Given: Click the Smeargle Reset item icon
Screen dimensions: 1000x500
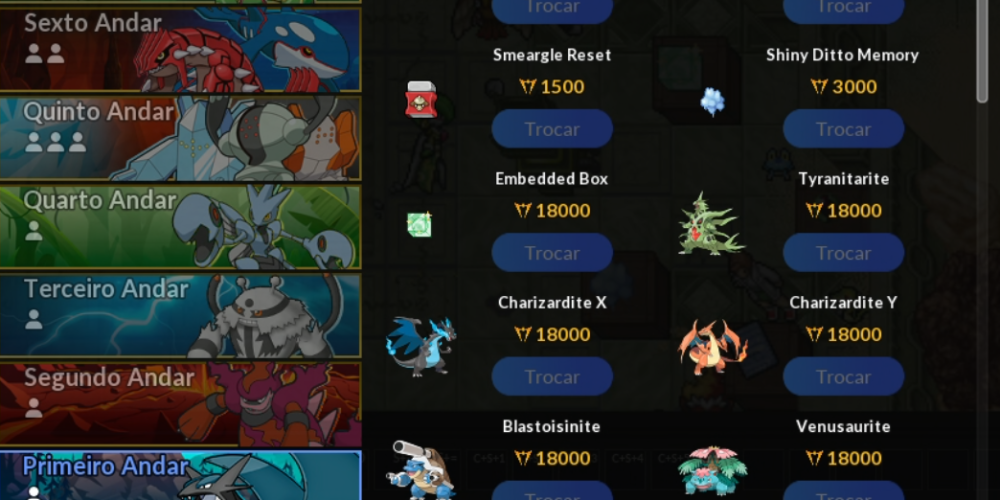Looking at the screenshot, I should point(421,100).
